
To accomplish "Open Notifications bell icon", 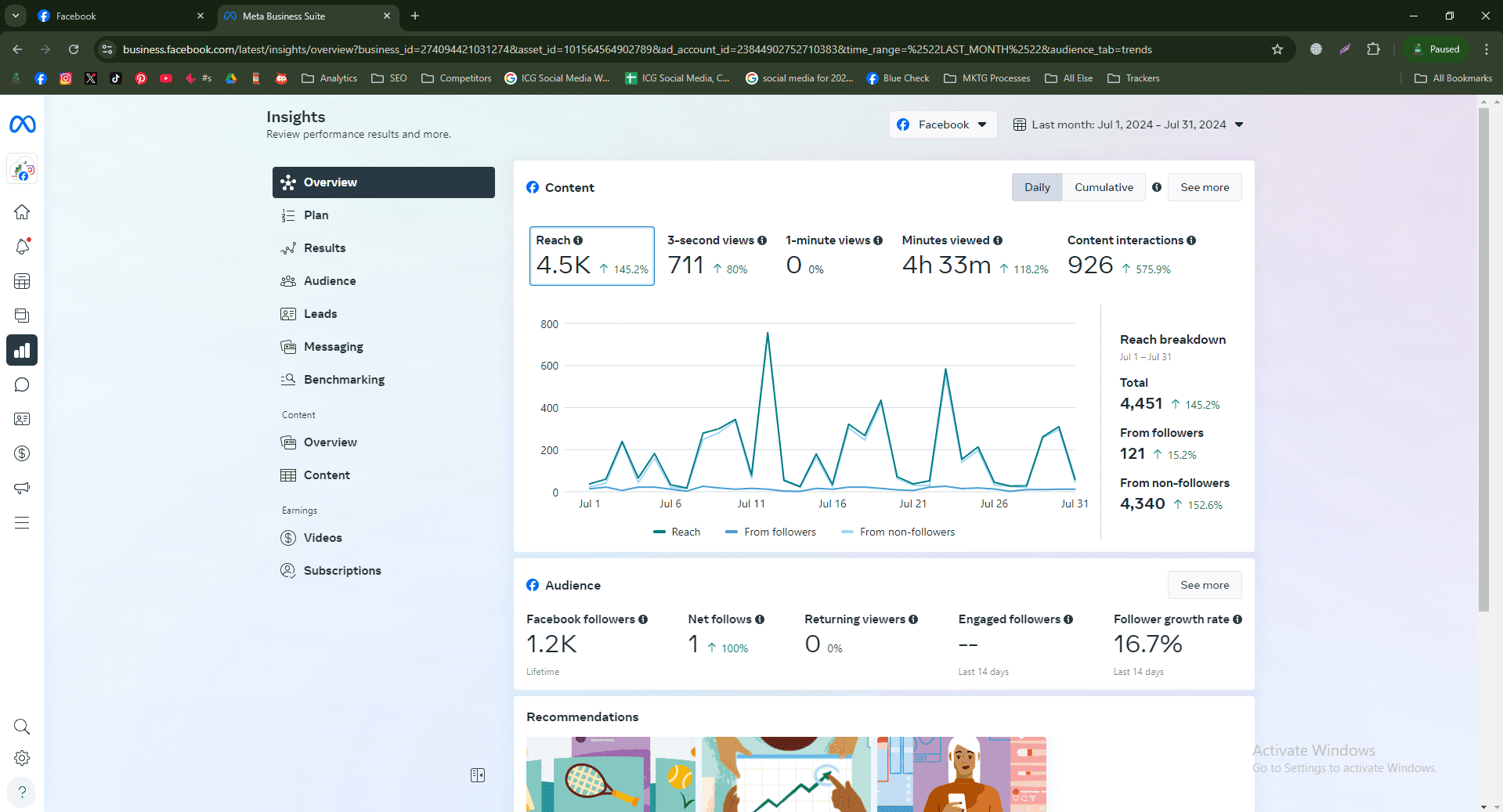I will point(22,247).
